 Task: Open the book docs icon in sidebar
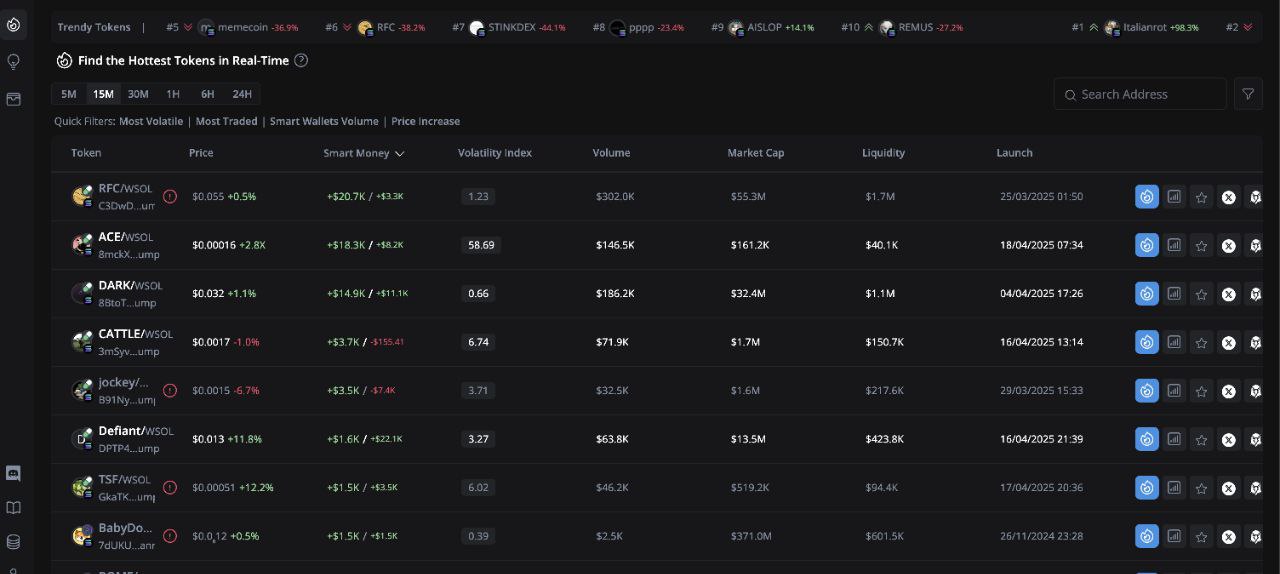(x=14, y=508)
